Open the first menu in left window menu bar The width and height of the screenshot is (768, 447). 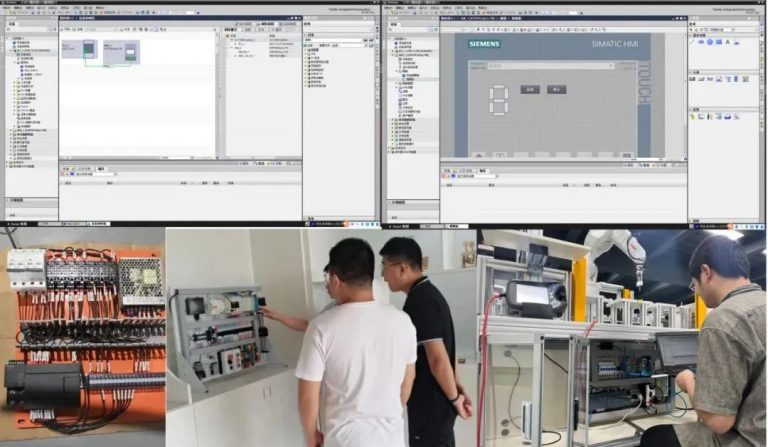[x=8, y=8]
